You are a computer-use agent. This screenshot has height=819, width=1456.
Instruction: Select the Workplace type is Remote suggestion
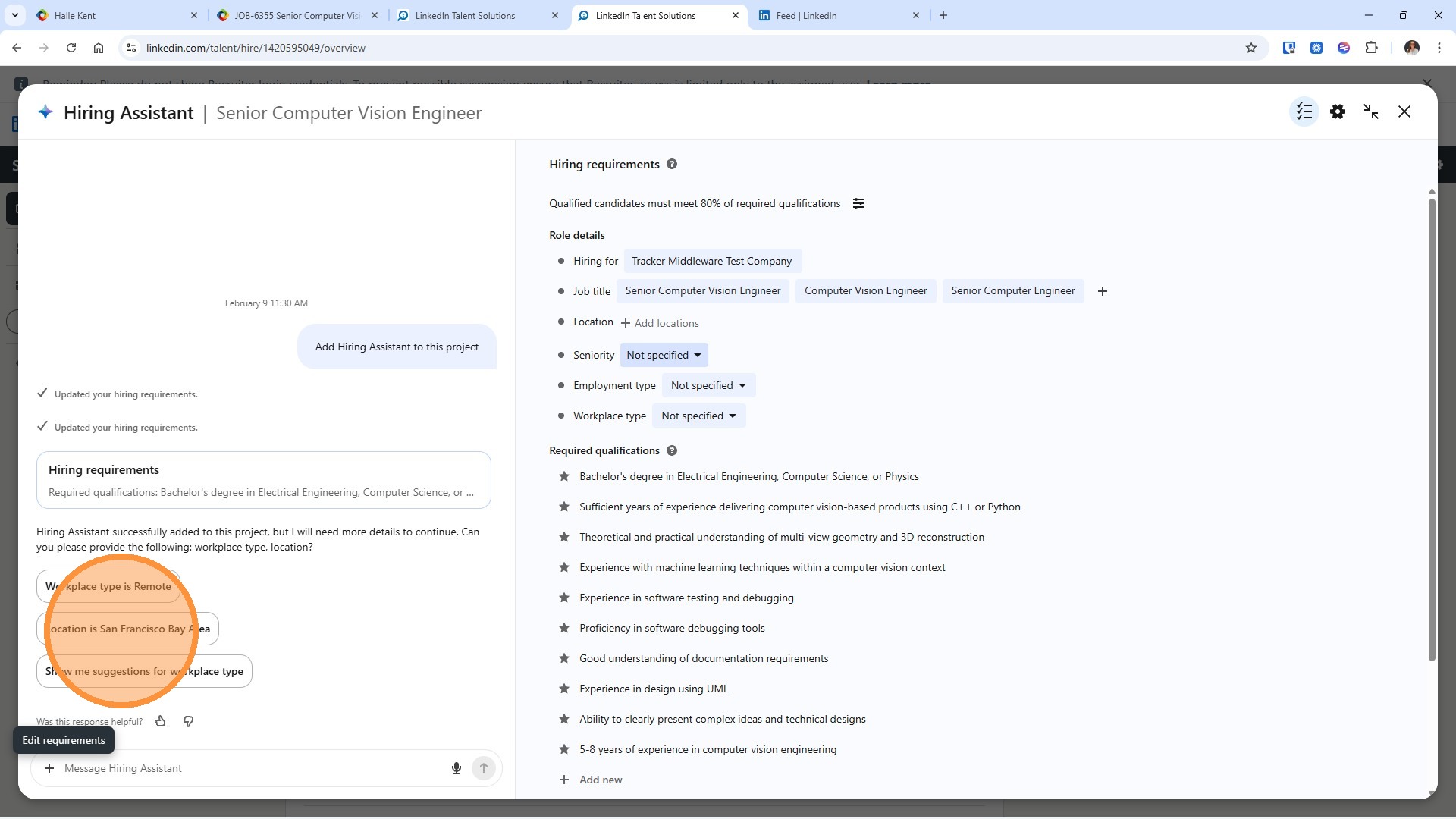(108, 586)
